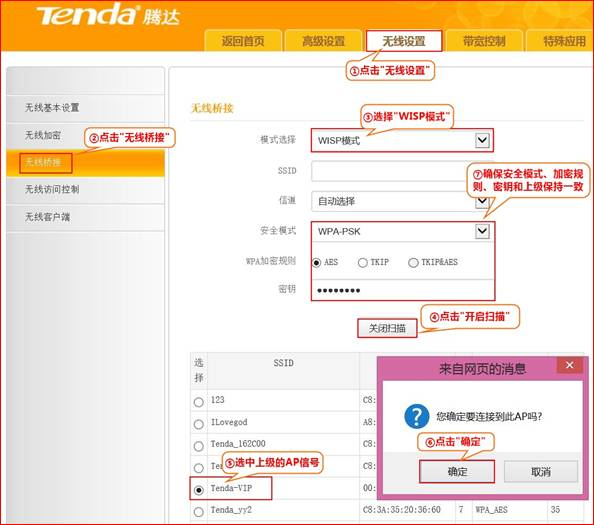This screenshot has height=525, width=594.
Task: Click the SSID name Tenda-VIP
Action: click(231, 488)
